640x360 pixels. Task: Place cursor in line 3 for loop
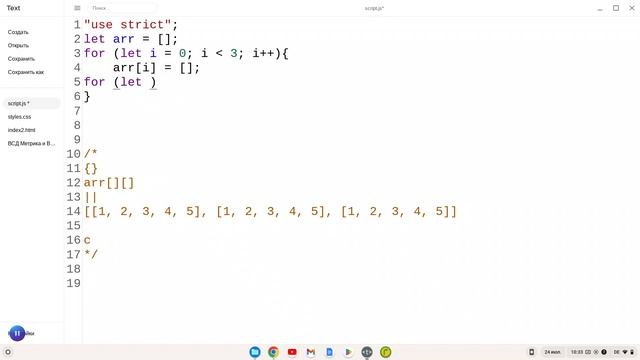[x=186, y=53]
